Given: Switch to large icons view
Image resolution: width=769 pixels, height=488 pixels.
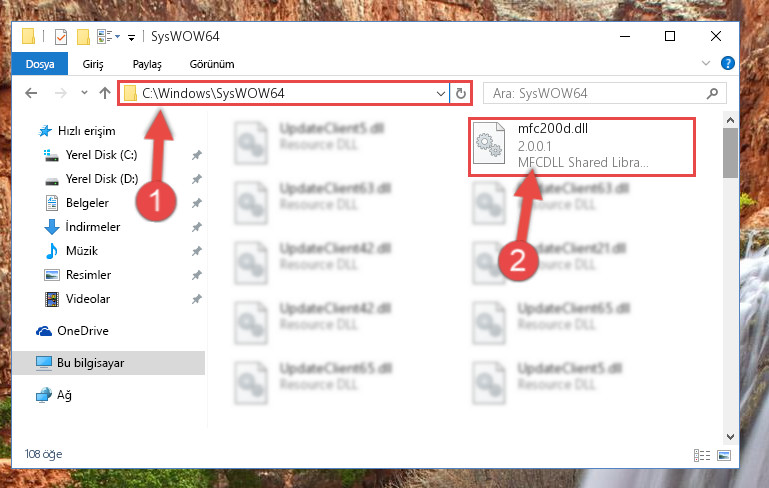Looking at the screenshot, I should pos(724,455).
